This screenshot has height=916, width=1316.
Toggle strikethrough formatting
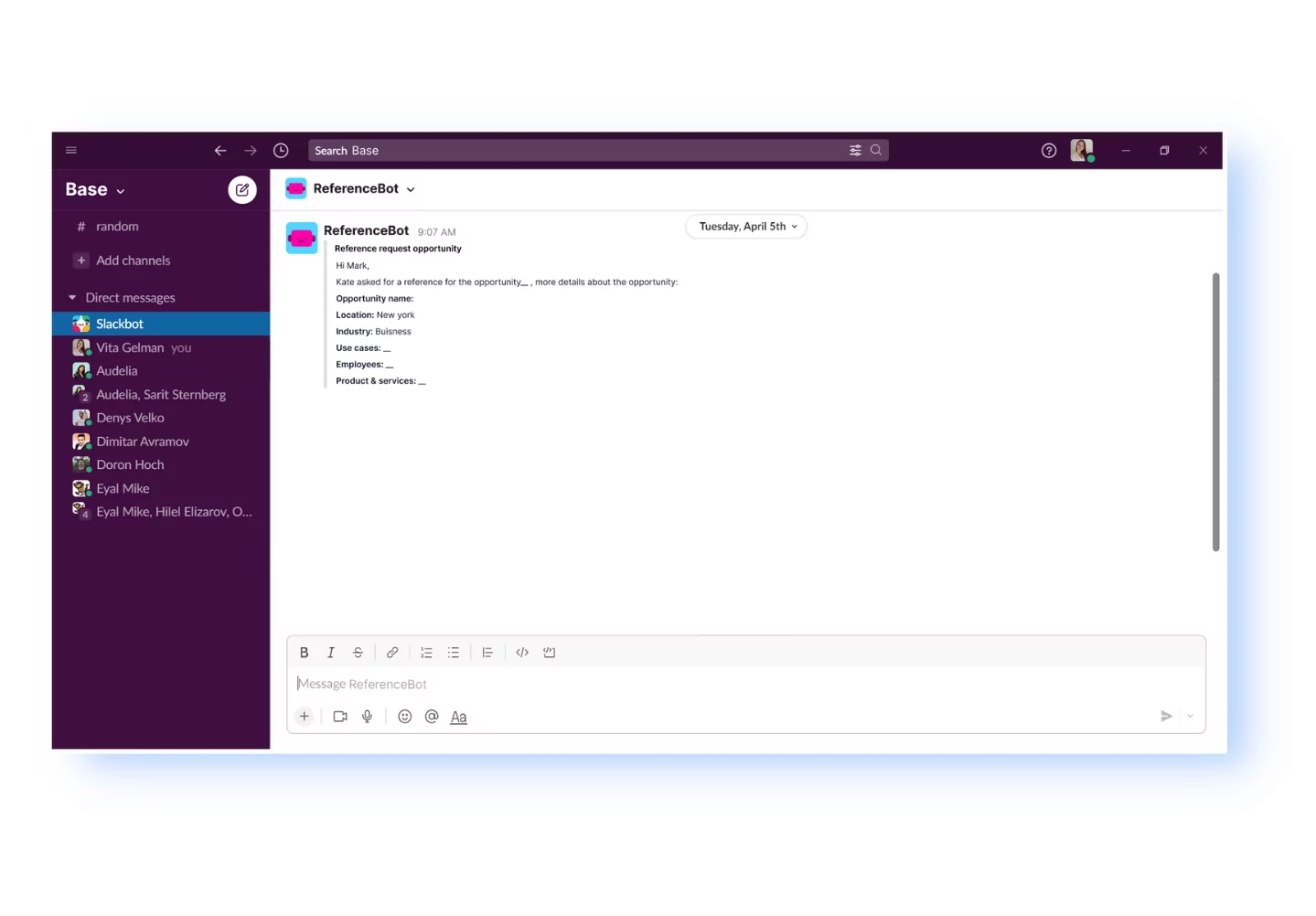coord(357,652)
